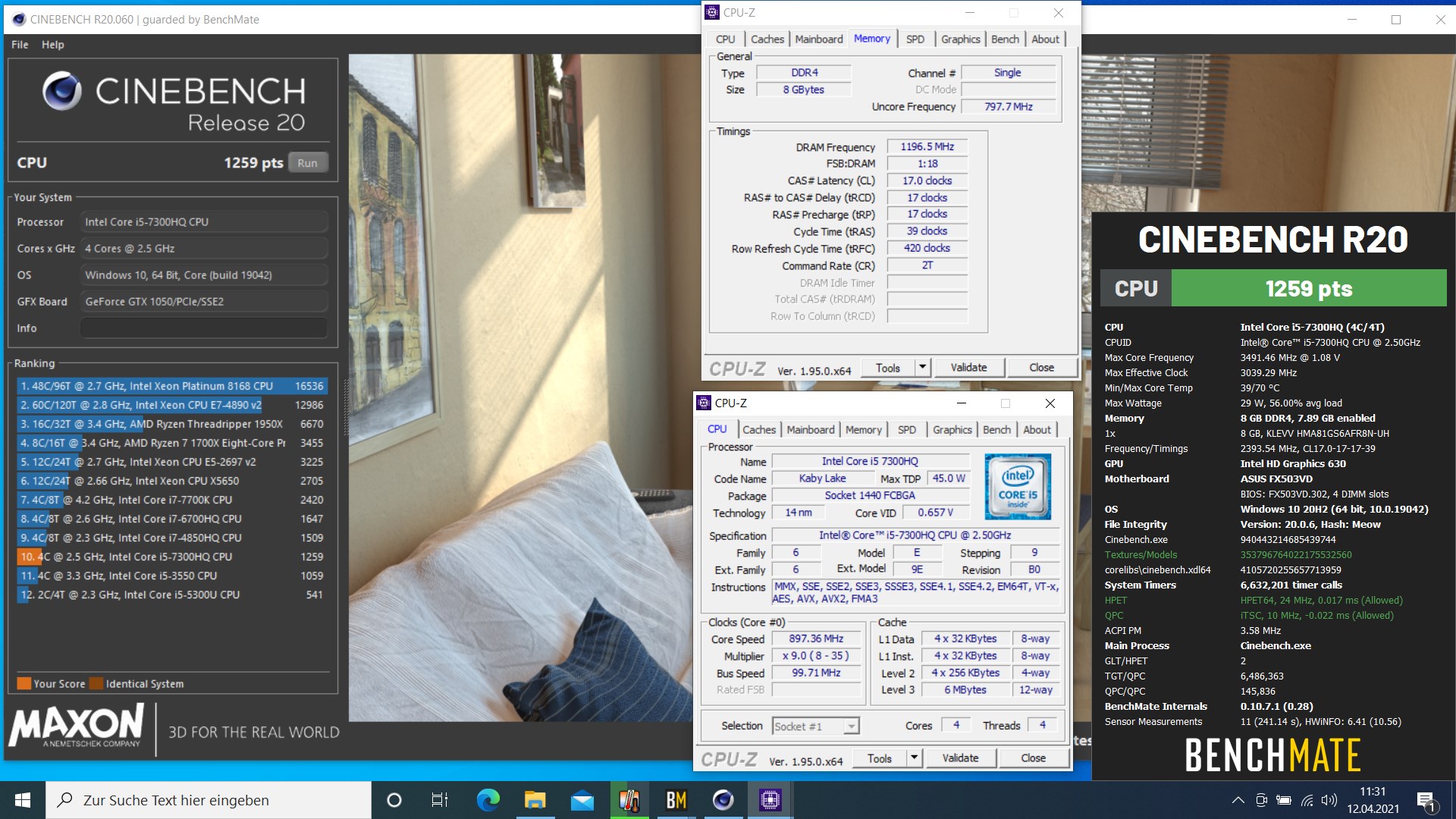Switch to HWiNFO taskbar icon
Image resolution: width=1456 pixels, height=819 pixels.
click(x=629, y=800)
